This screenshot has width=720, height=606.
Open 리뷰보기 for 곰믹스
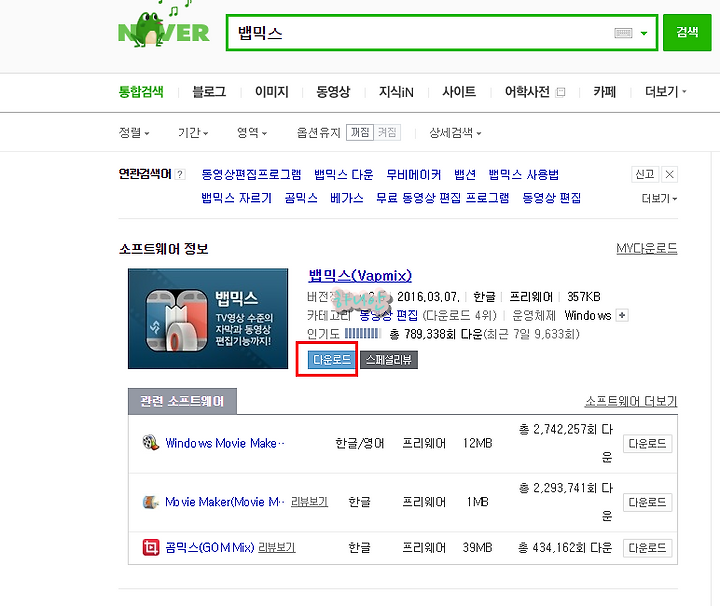277,547
